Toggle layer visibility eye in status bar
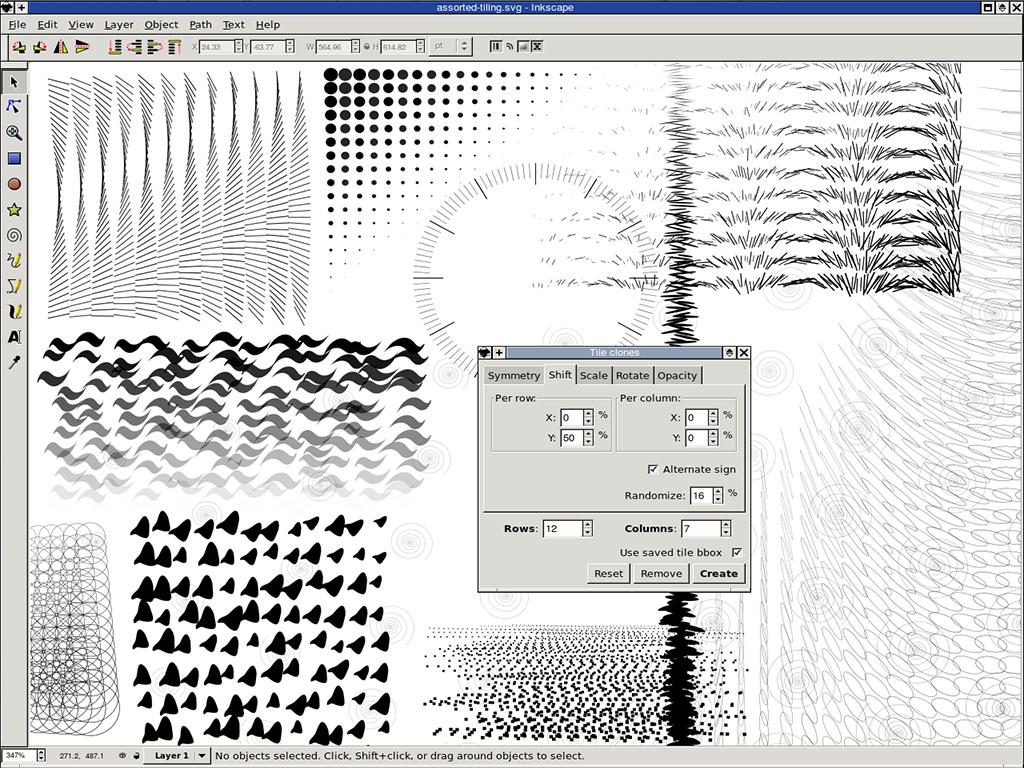The height and width of the screenshot is (768, 1024). click(x=122, y=756)
